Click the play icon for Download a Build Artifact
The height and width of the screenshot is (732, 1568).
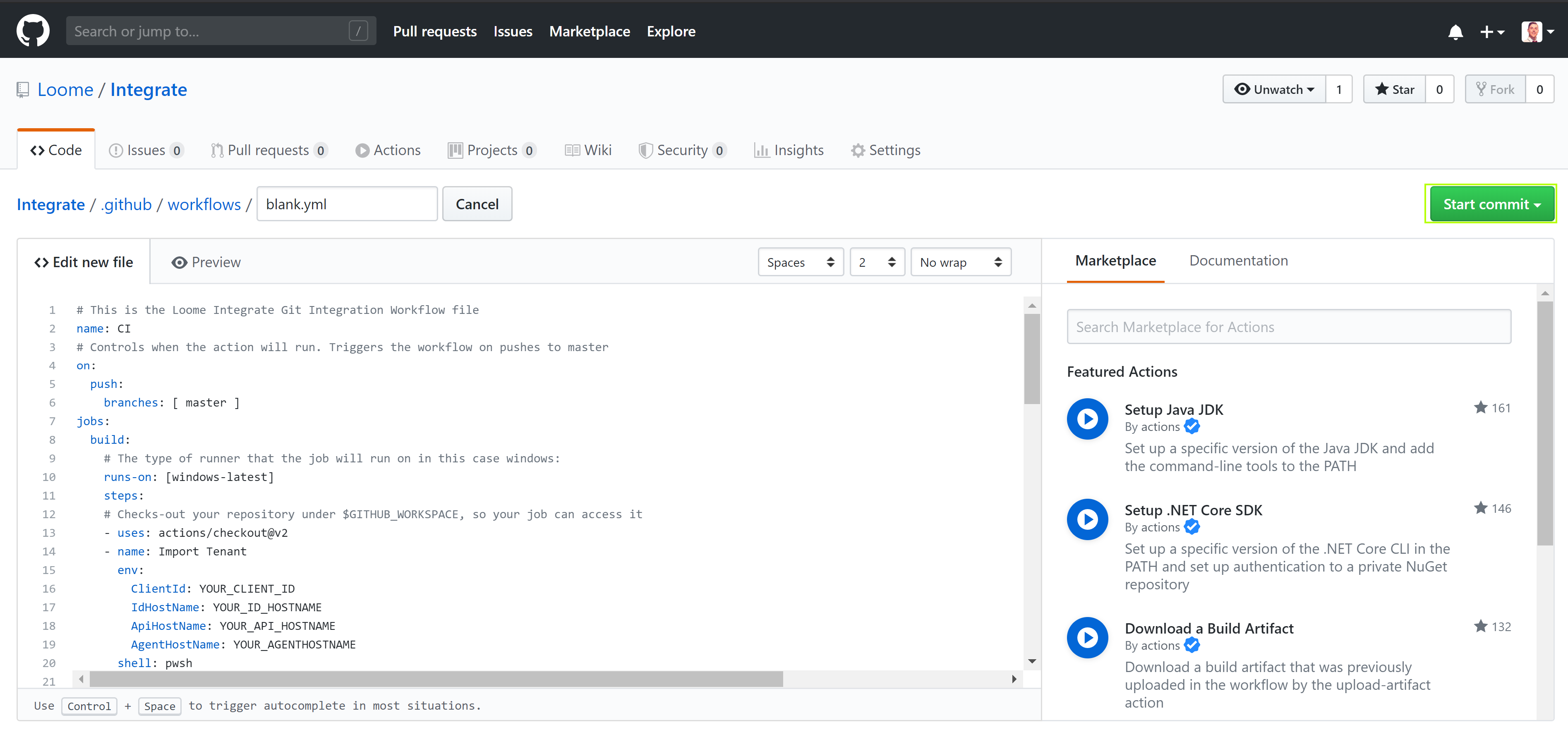(x=1087, y=637)
